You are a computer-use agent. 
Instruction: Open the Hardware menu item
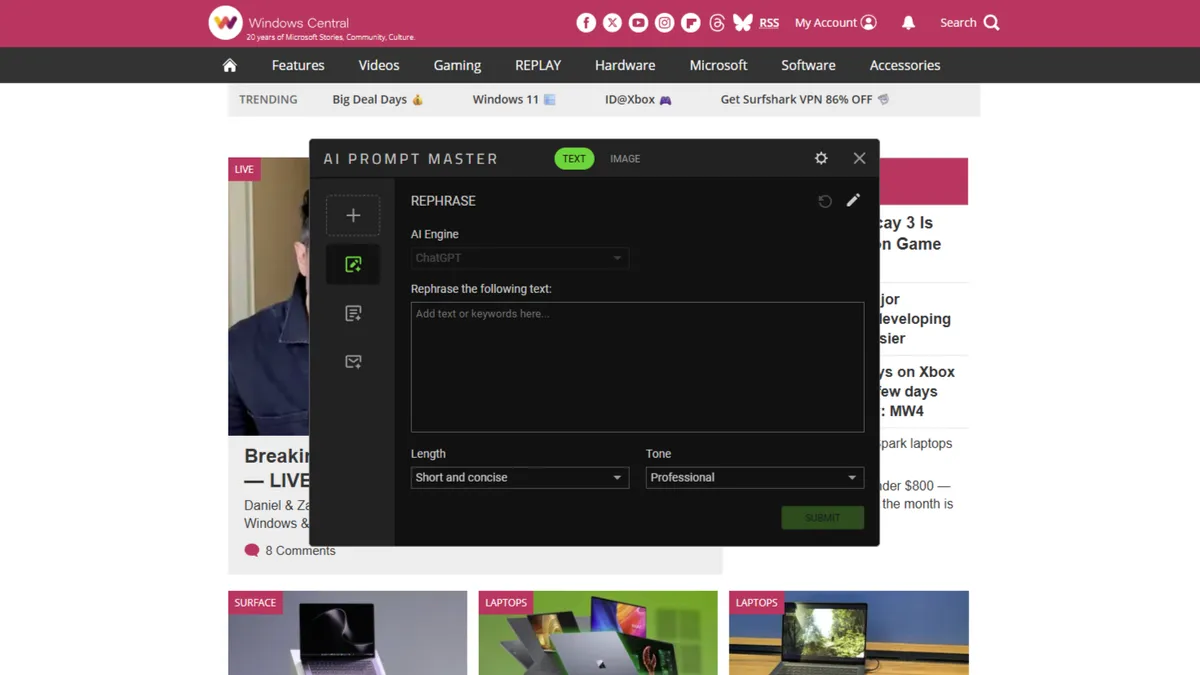tap(625, 65)
